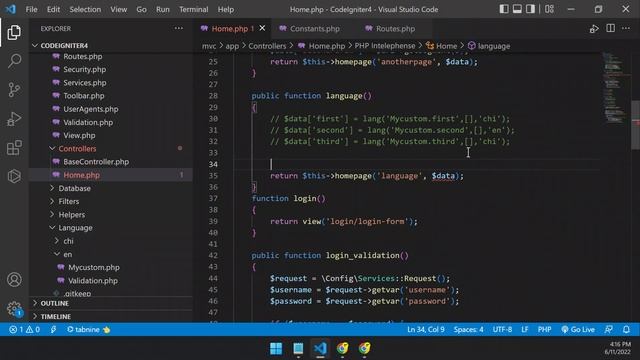Close the Home.php tab
Screen dimensions: 640x360
262,28
